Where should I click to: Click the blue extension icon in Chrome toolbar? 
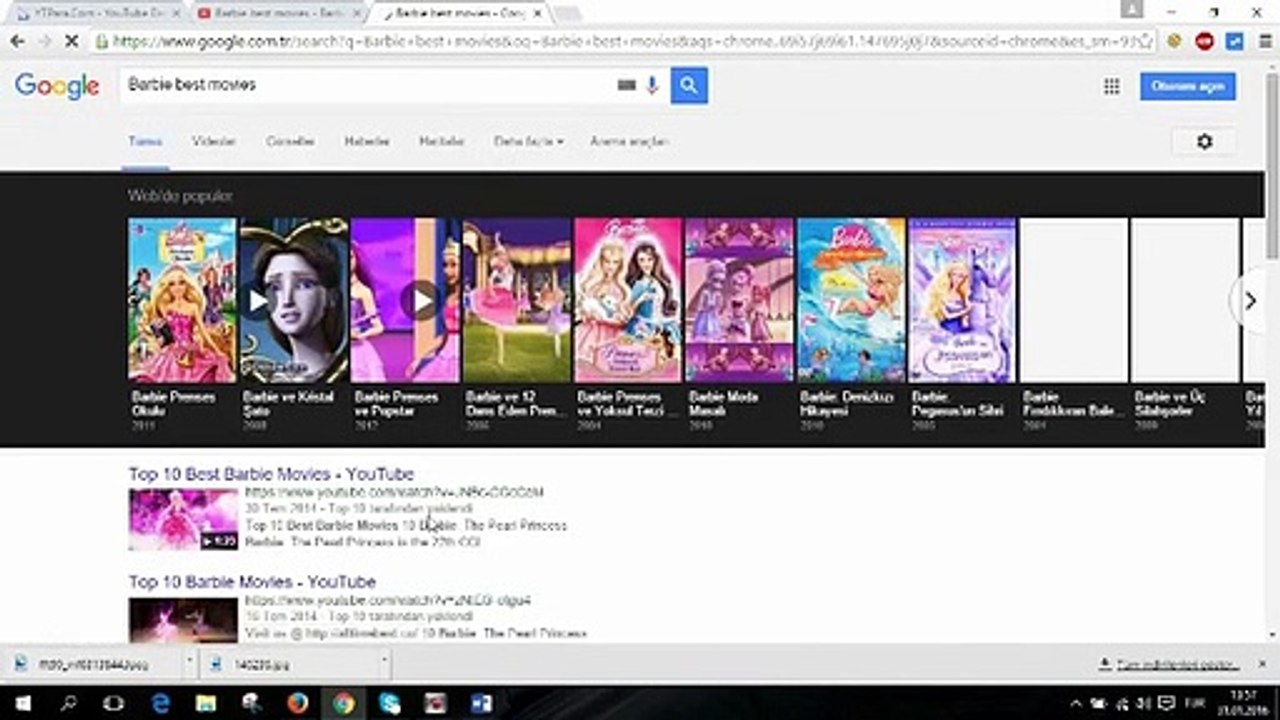pyautogui.click(x=1234, y=42)
